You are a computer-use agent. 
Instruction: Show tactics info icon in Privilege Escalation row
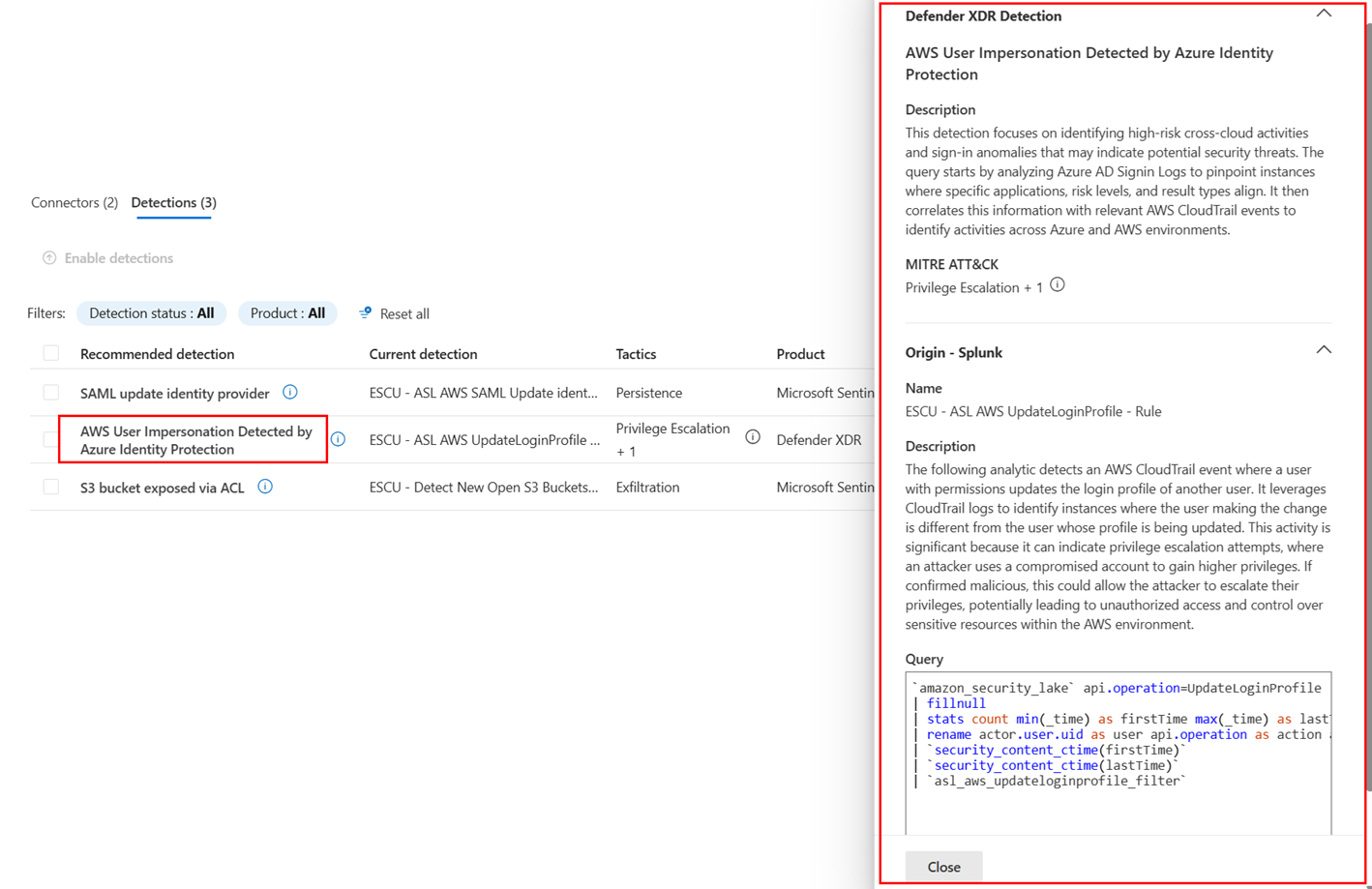[753, 437]
